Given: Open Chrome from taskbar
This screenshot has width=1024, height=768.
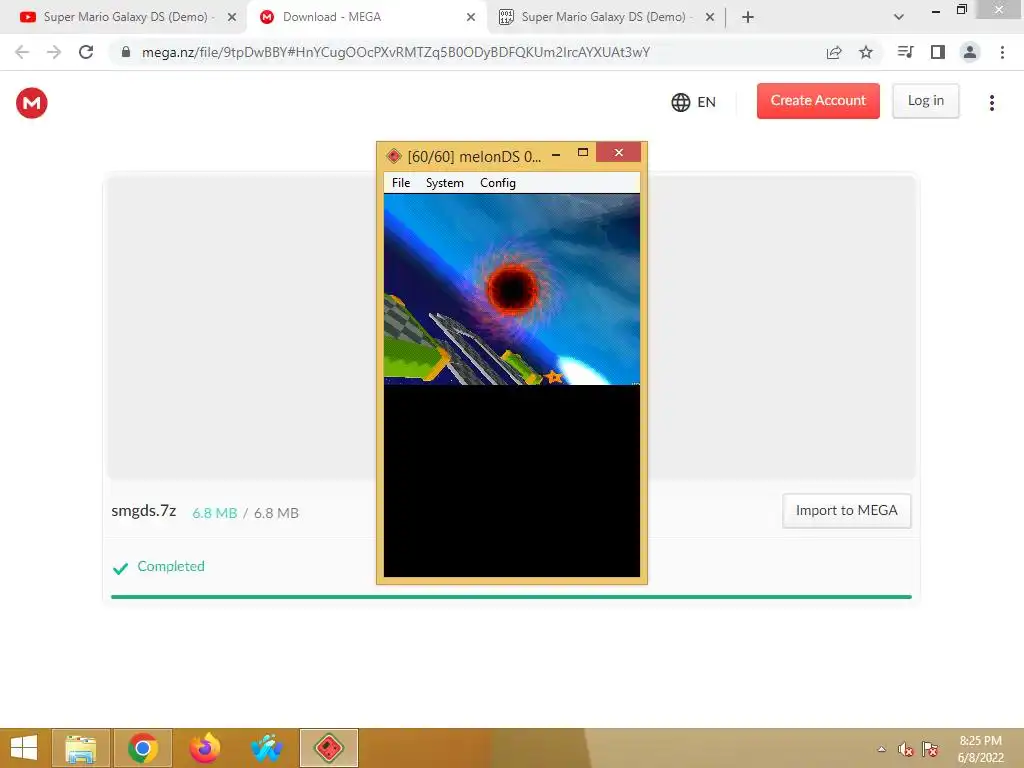Looking at the screenshot, I should pyautogui.click(x=143, y=748).
